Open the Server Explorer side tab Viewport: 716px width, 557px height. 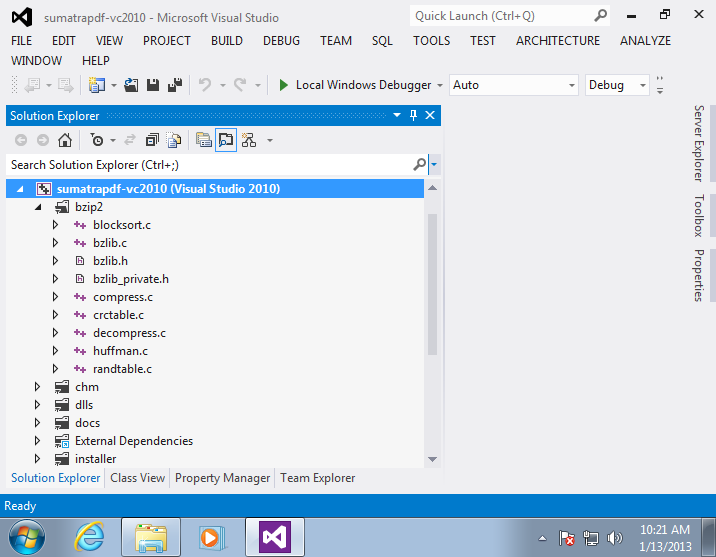699,143
